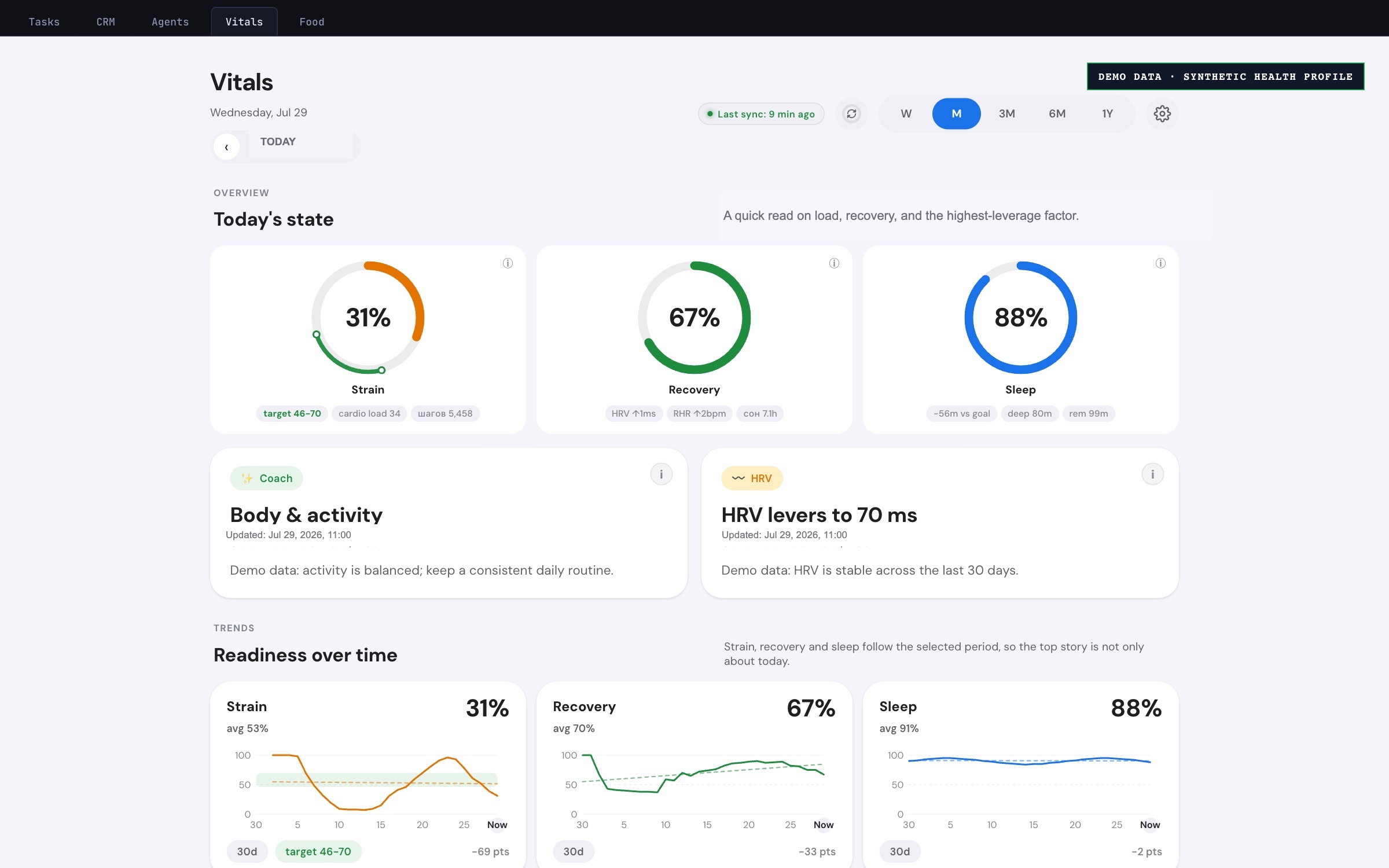Viewport: 1389px width, 868px height.
Task: Open info on HRV levers card
Action: click(x=1152, y=475)
